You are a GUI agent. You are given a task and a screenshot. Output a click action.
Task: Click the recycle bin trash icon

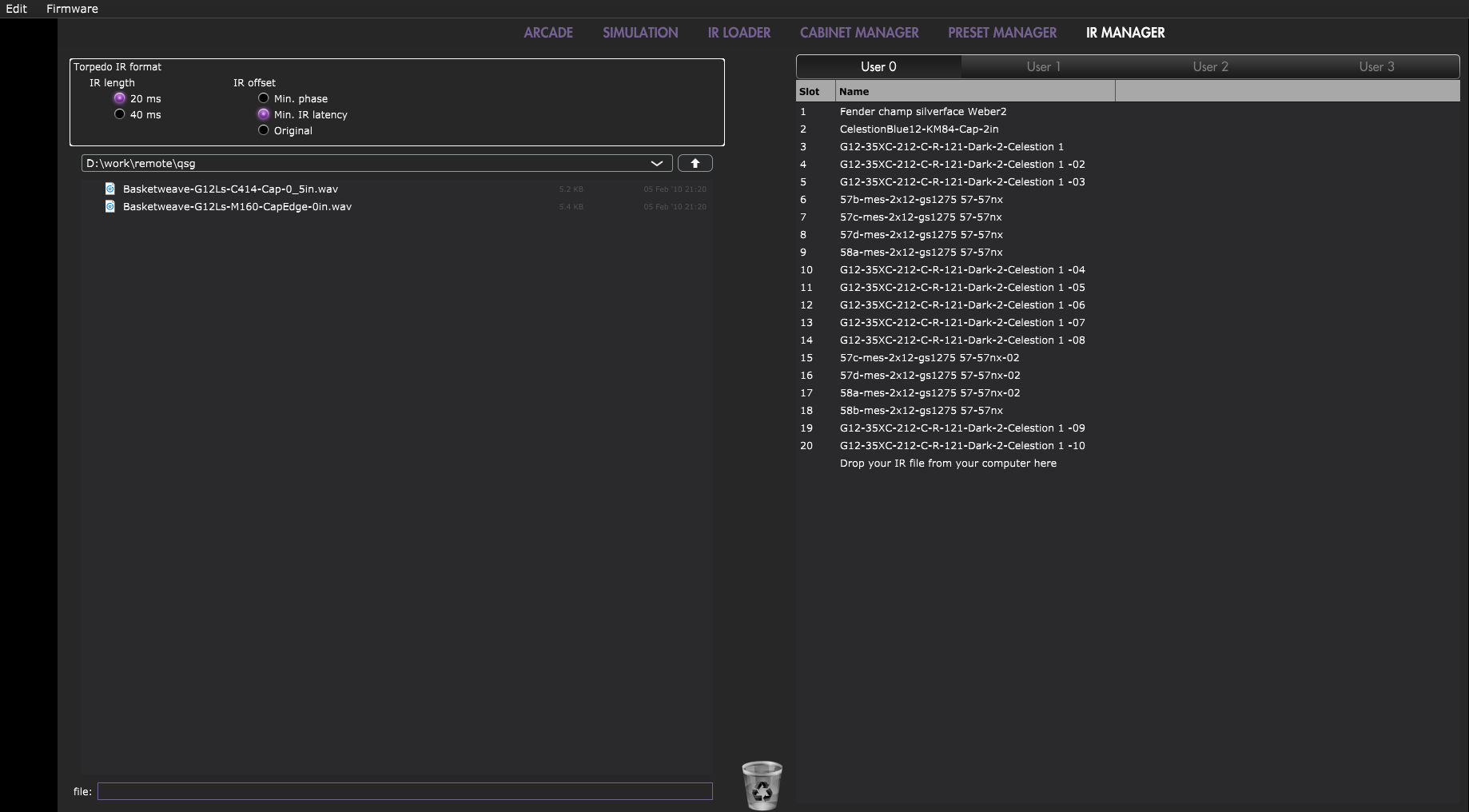pyautogui.click(x=762, y=785)
